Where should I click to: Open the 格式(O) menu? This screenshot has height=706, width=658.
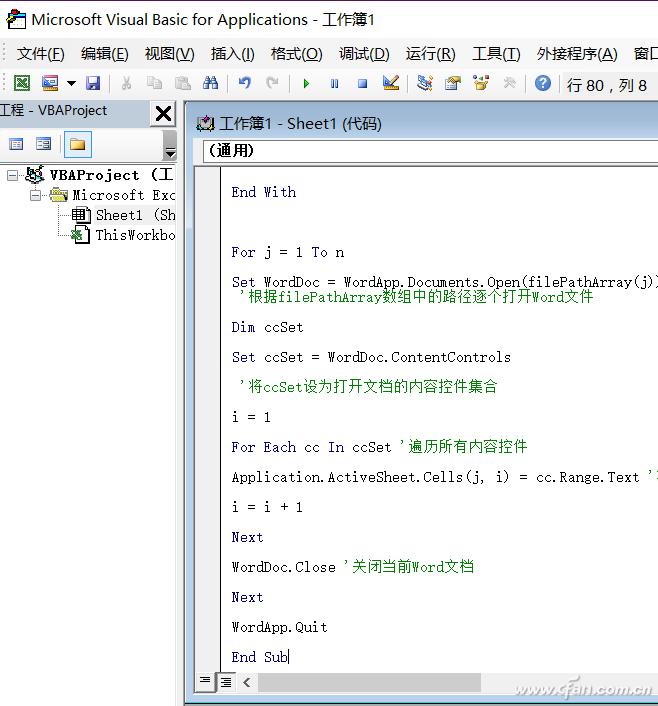click(296, 54)
